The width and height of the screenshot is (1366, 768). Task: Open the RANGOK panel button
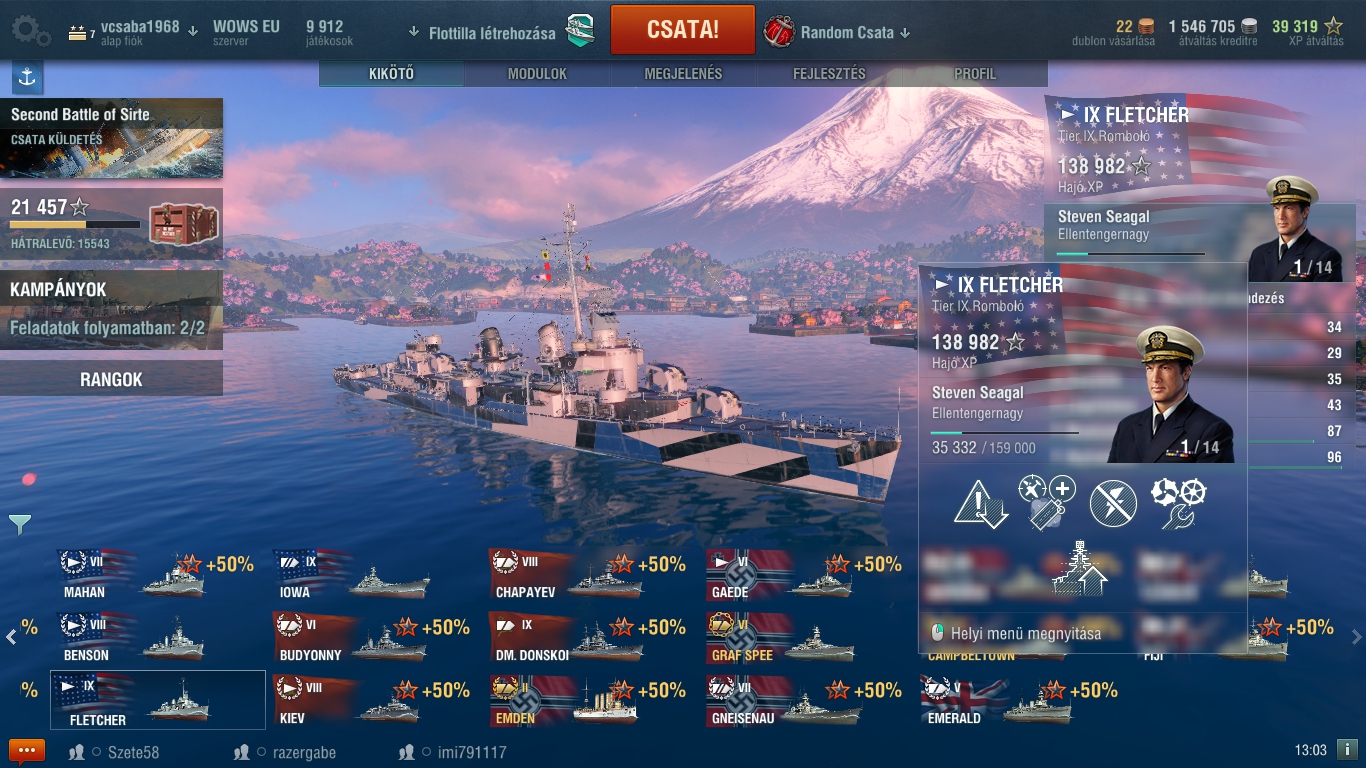pyautogui.click(x=111, y=379)
